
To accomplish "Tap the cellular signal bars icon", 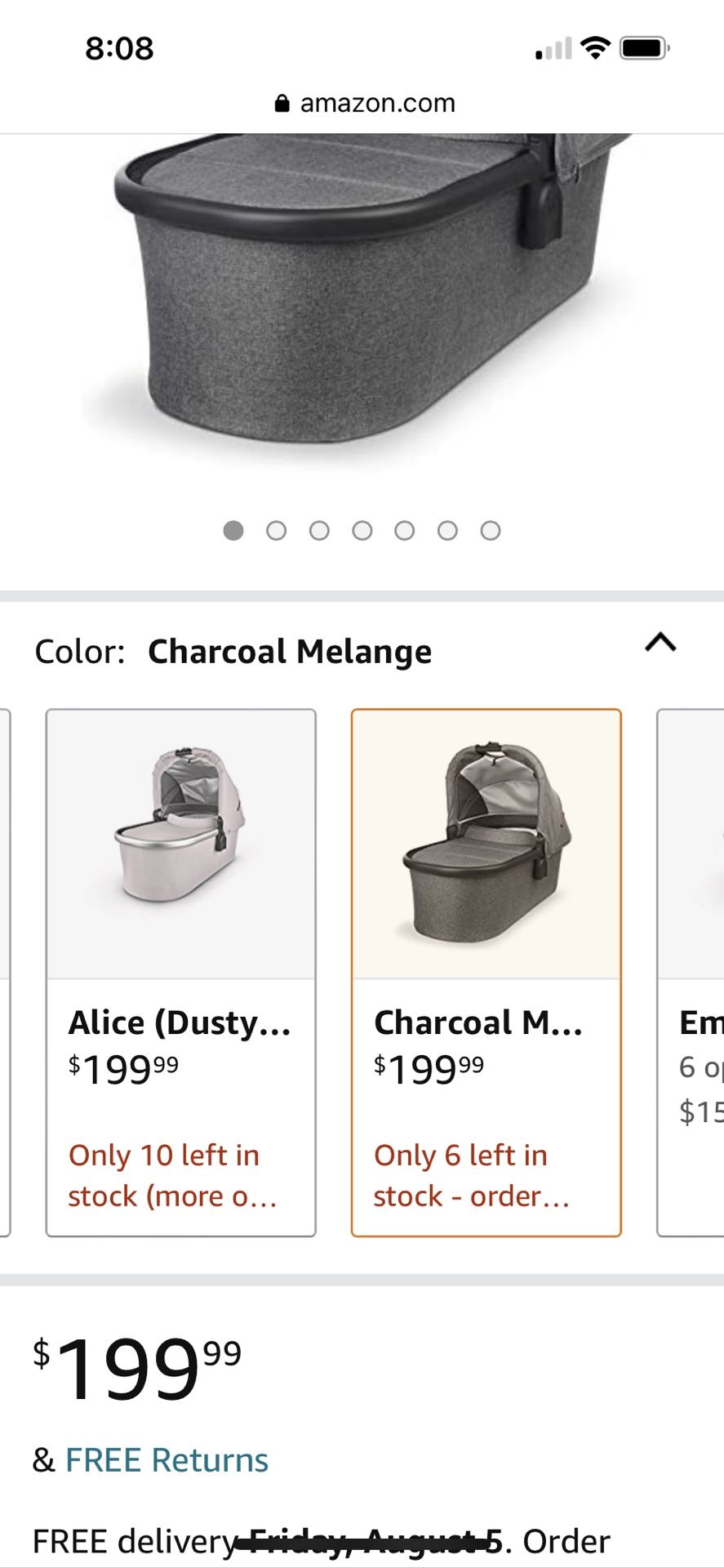I will coord(553,50).
